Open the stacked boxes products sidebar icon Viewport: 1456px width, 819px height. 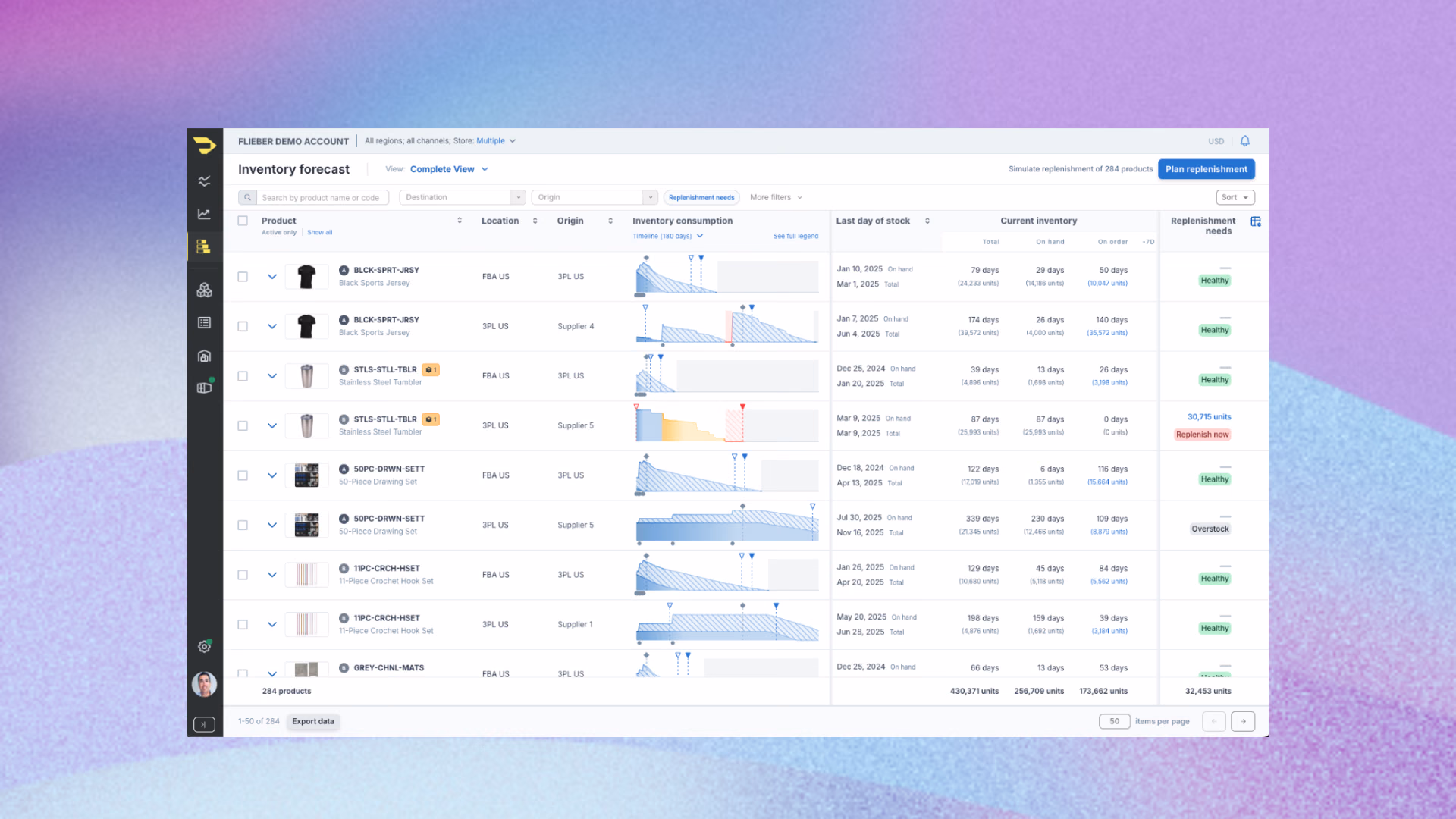point(204,290)
